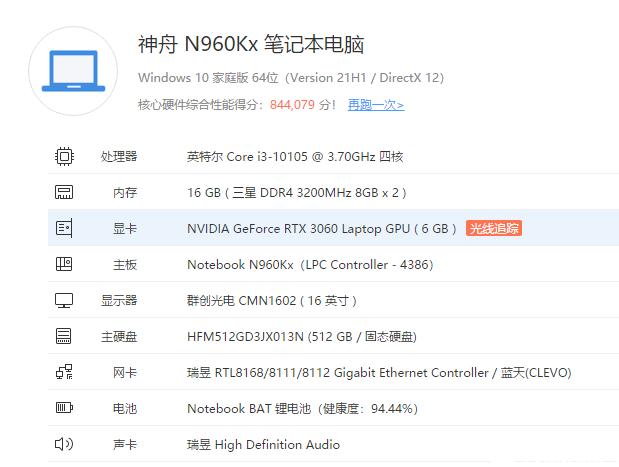This screenshot has width=619, height=467.
Task: Click the 844,079 score value
Action: pos(292,105)
